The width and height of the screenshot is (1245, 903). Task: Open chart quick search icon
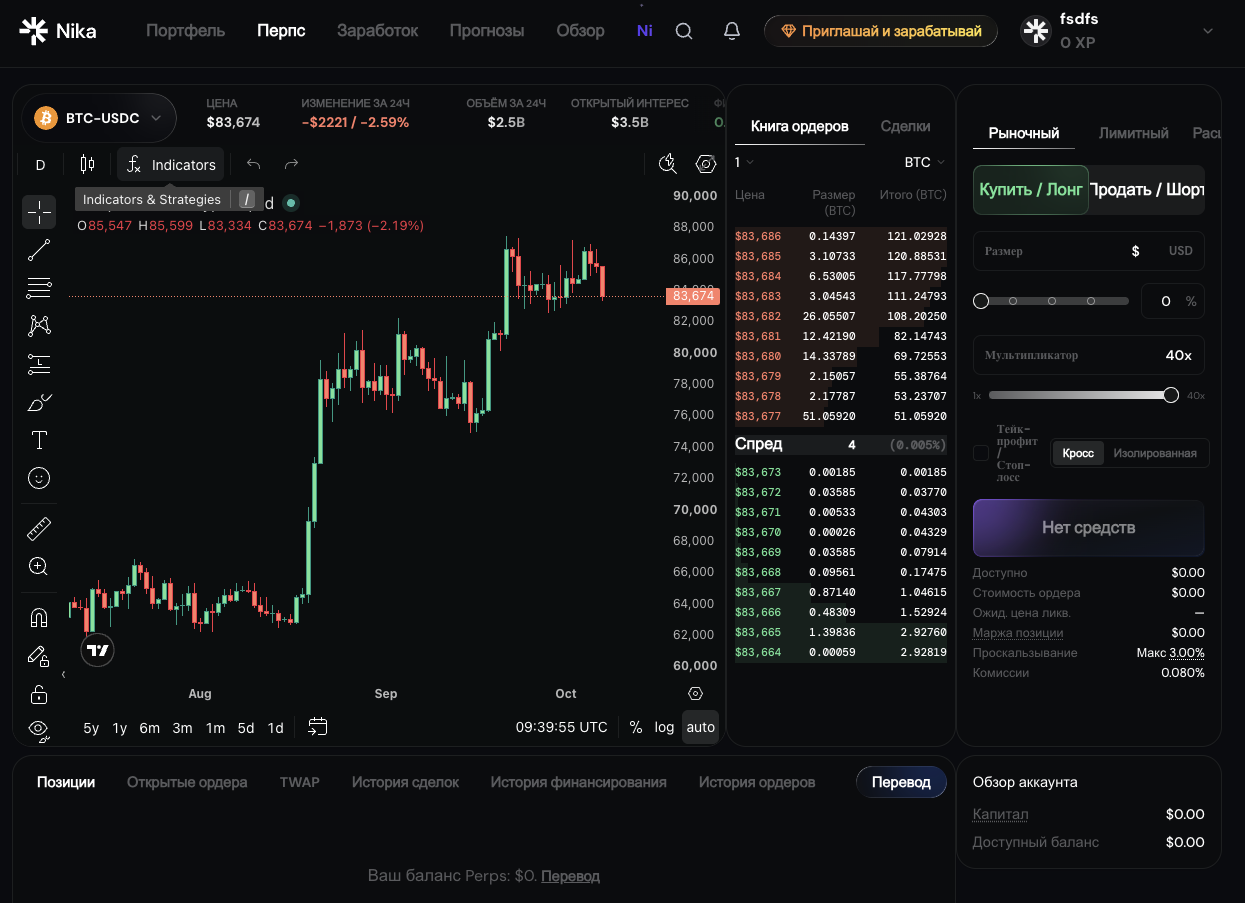coord(668,164)
